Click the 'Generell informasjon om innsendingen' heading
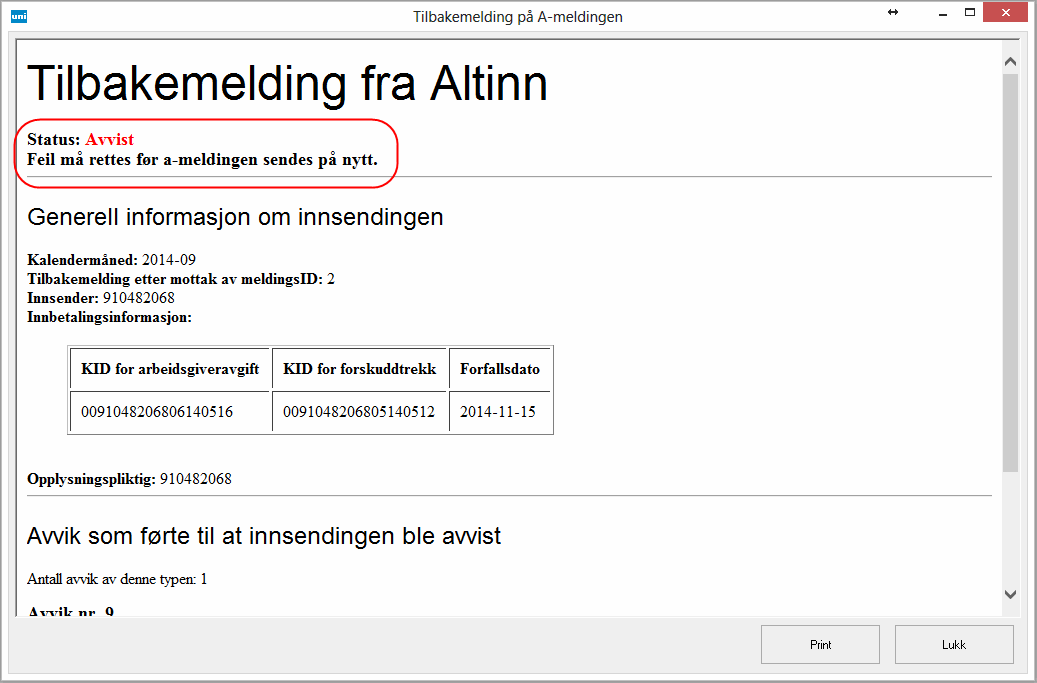Image resolution: width=1037 pixels, height=683 pixels. [235, 217]
